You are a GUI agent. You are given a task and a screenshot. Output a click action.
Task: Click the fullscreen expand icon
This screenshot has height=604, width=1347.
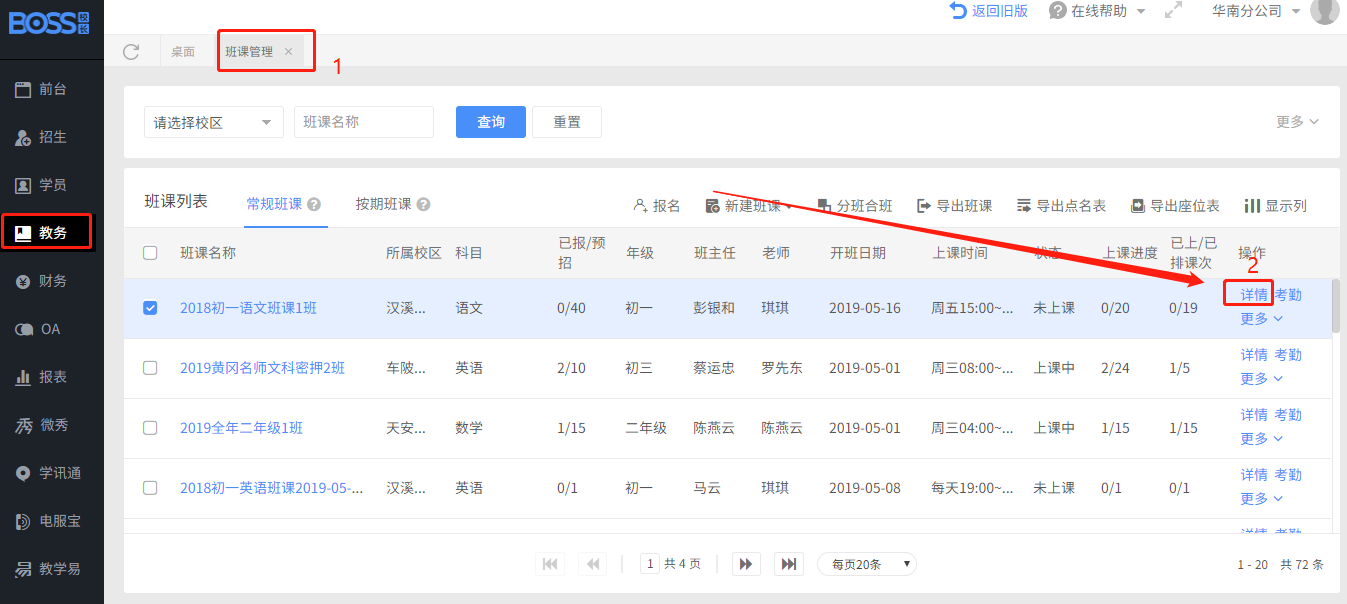[1174, 11]
